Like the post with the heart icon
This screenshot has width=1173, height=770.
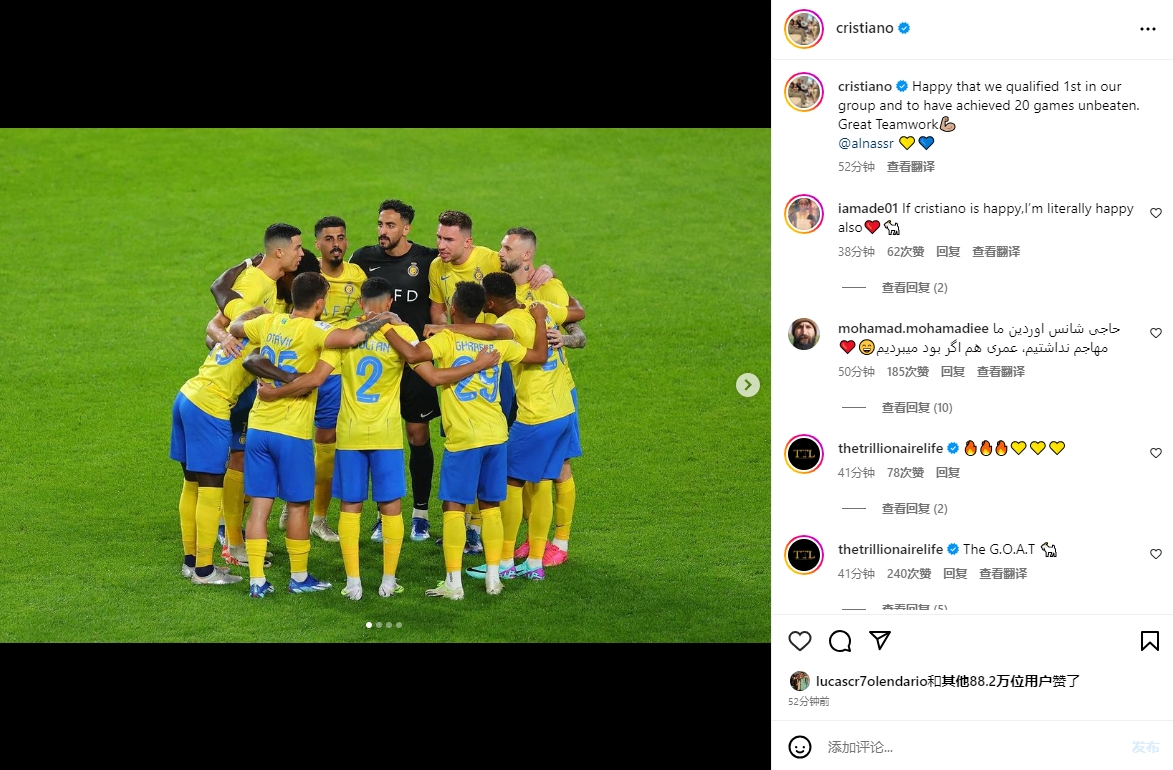click(800, 641)
